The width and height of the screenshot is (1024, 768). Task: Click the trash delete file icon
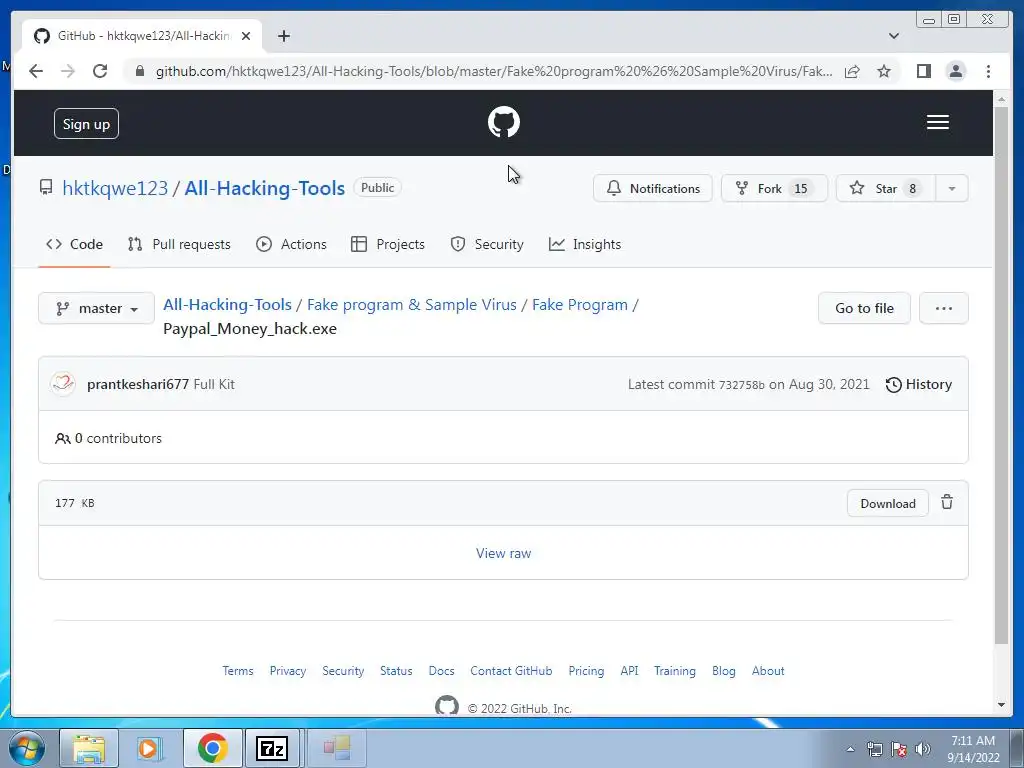point(947,502)
